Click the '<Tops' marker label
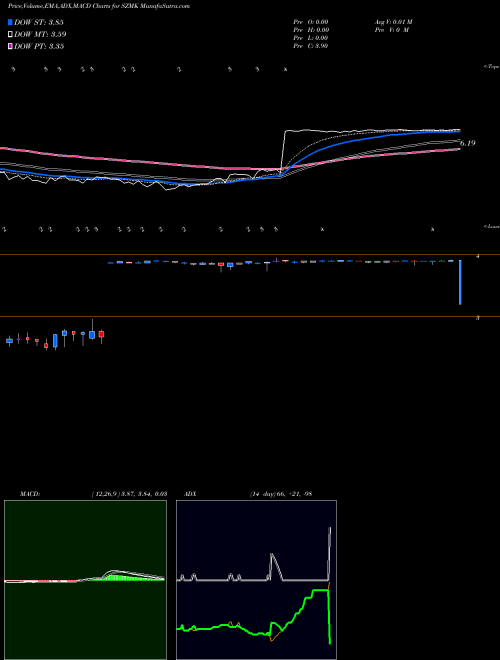 (x=491, y=67)
